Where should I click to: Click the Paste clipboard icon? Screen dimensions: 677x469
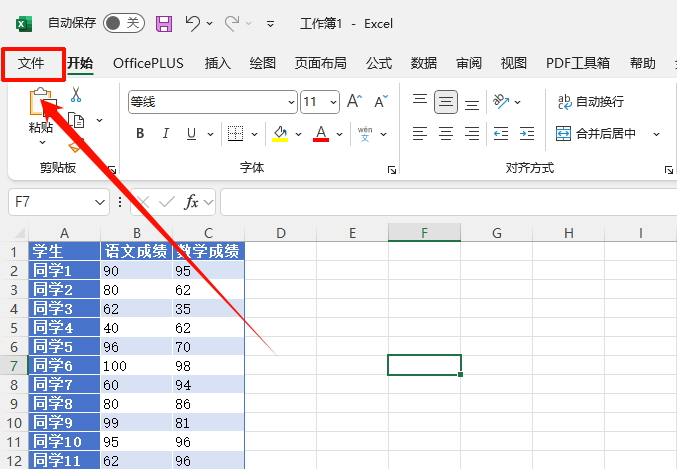tap(41, 102)
